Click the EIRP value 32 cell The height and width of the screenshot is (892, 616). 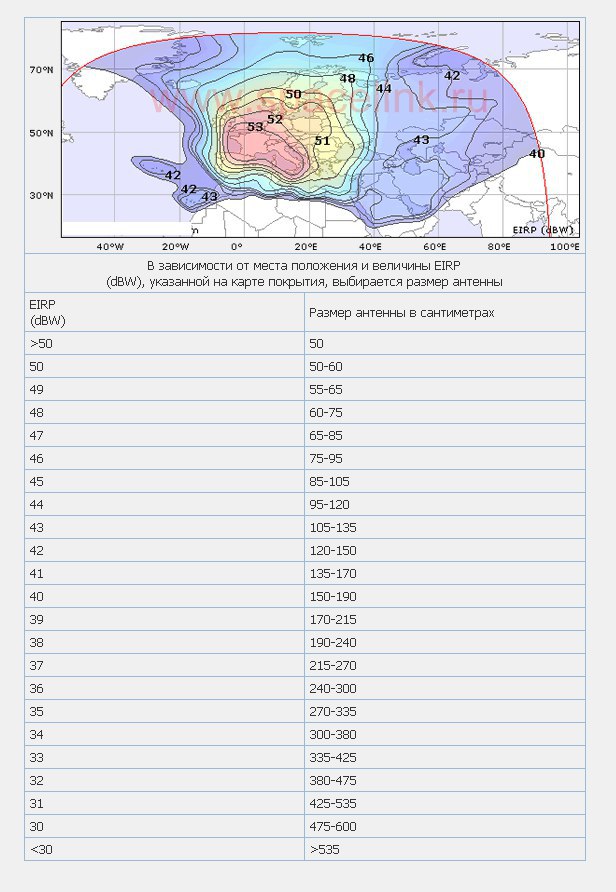(x=164, y=780)
